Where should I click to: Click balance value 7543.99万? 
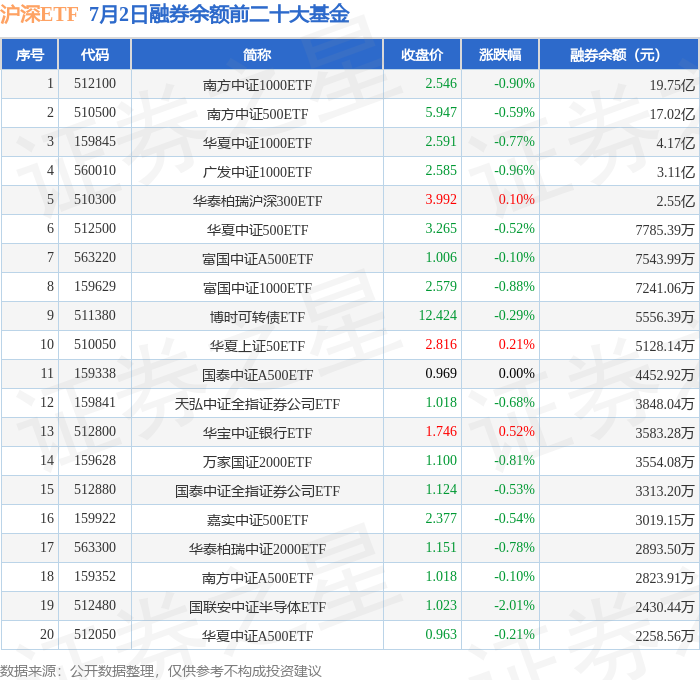[665, 259]
